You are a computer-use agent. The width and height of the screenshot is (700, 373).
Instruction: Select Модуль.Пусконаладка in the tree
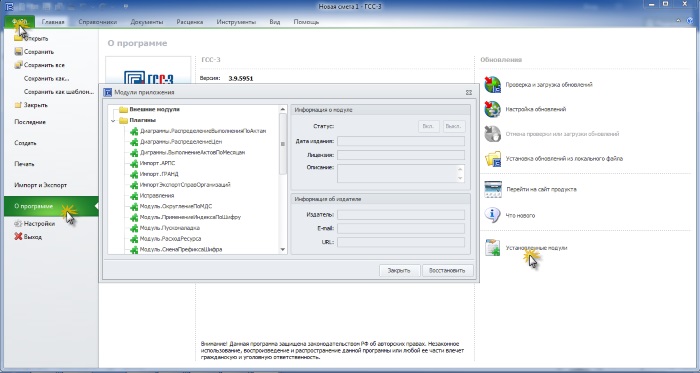coord(163,228)
